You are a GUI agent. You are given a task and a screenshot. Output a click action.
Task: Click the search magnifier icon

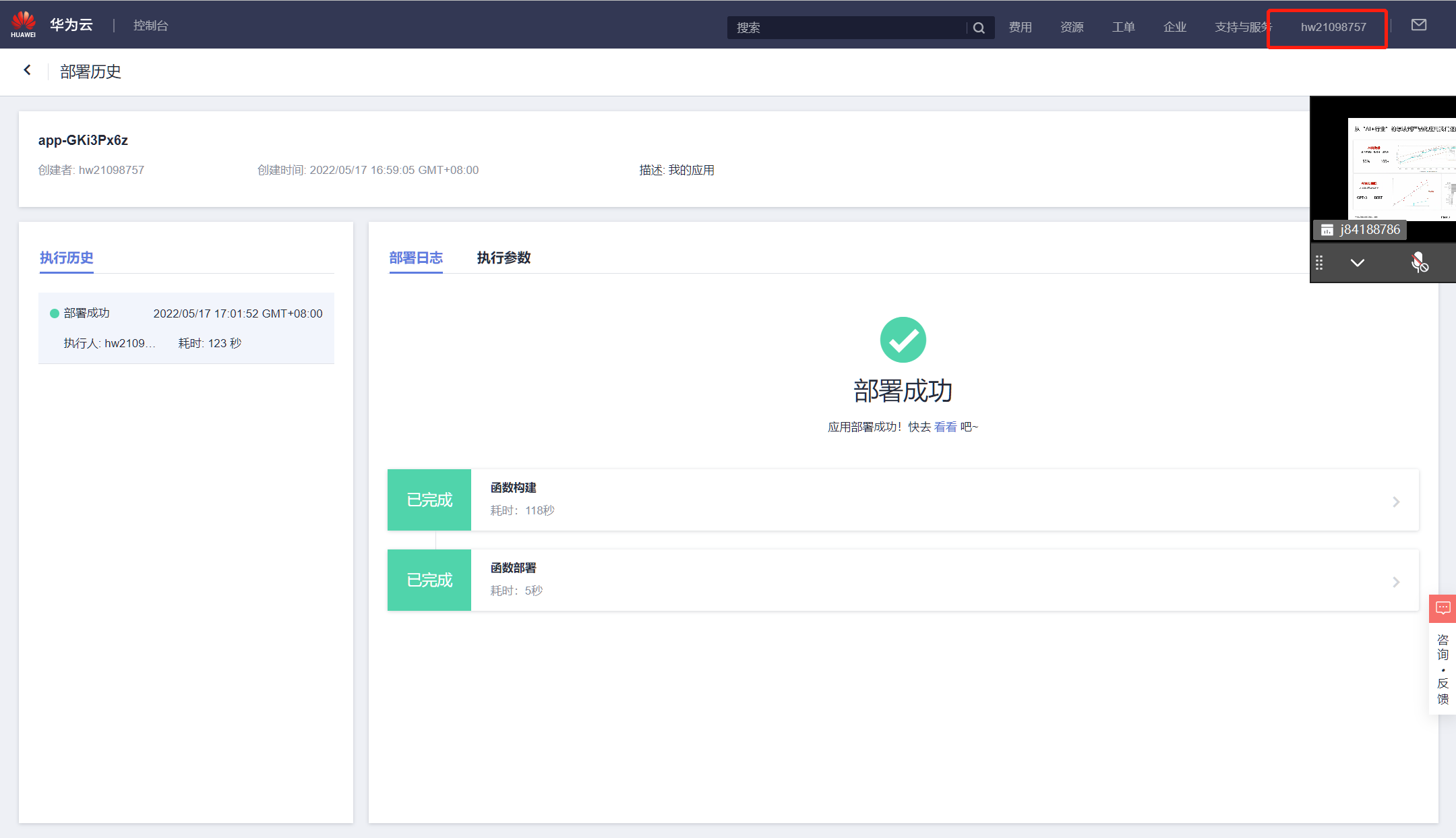pyautogui.click(x=979, y=28)
